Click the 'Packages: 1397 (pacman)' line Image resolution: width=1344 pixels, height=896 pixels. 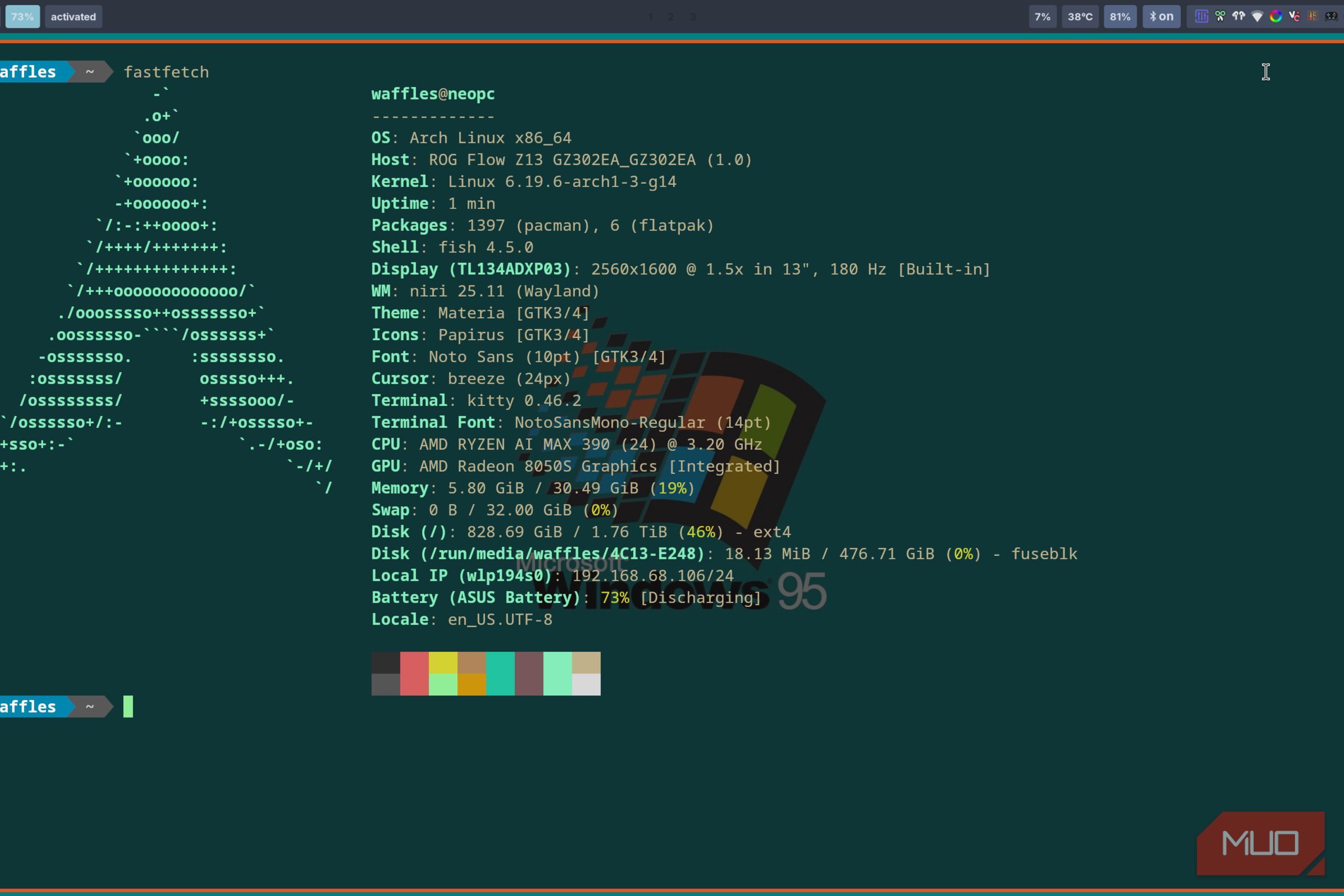click(543, 225)
